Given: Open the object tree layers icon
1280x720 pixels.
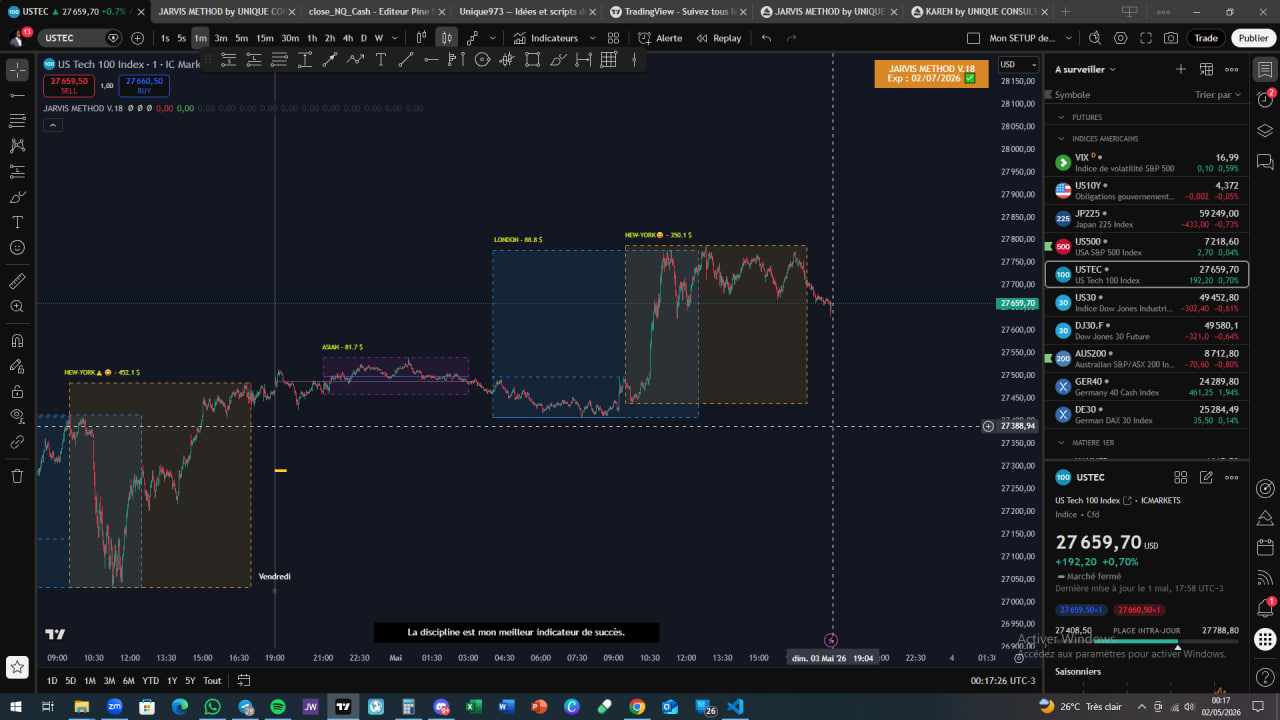Looking at the screenshot, I should pyautogui.click(x=1265, y=130).
